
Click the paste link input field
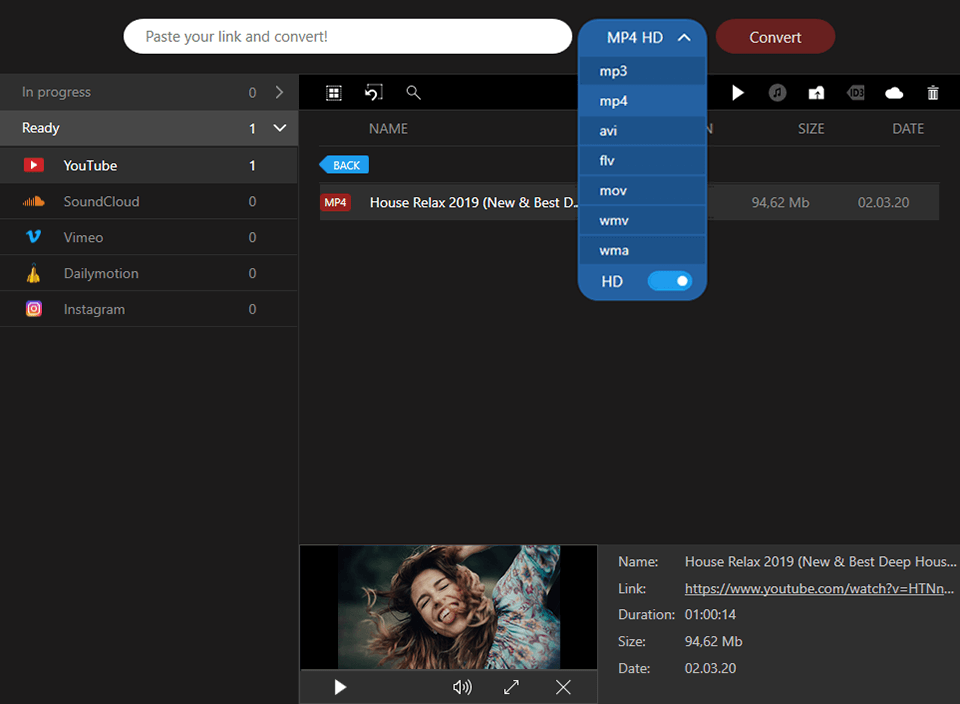[x=347, y=36]
